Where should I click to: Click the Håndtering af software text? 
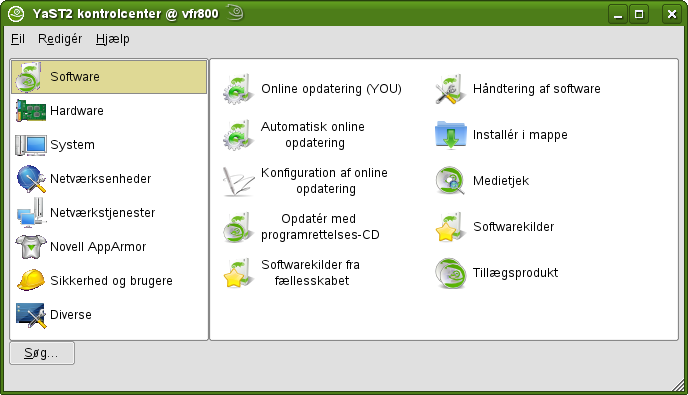(537, 89)
